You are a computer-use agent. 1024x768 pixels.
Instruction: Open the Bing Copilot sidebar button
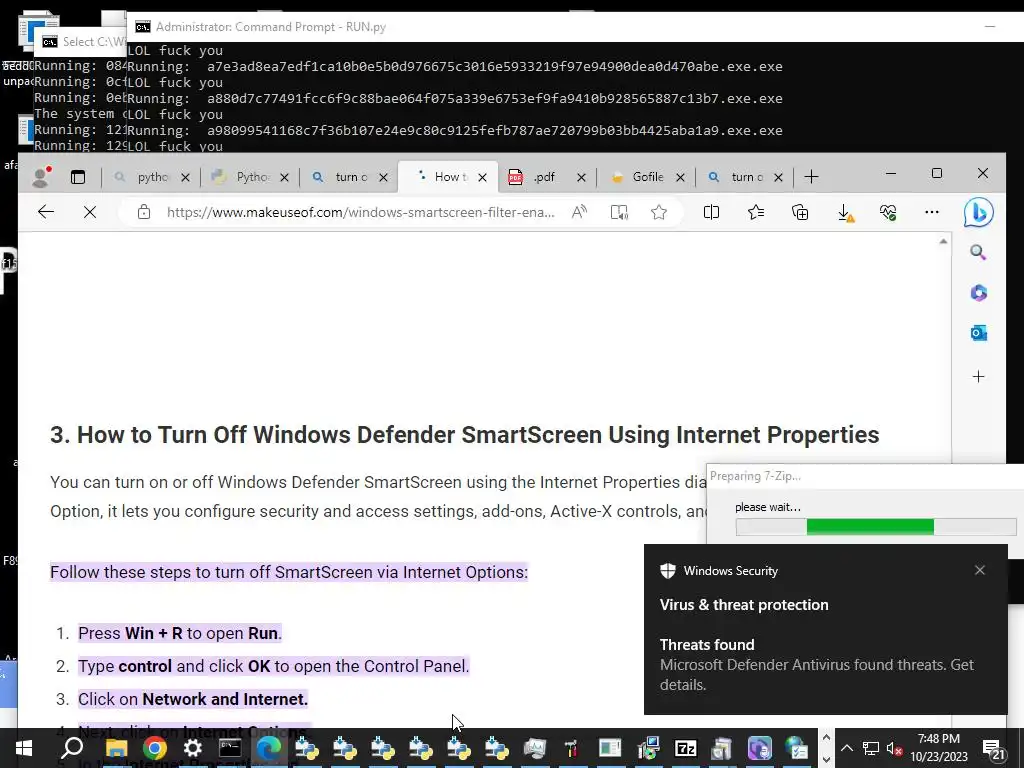tap(978, 212)
